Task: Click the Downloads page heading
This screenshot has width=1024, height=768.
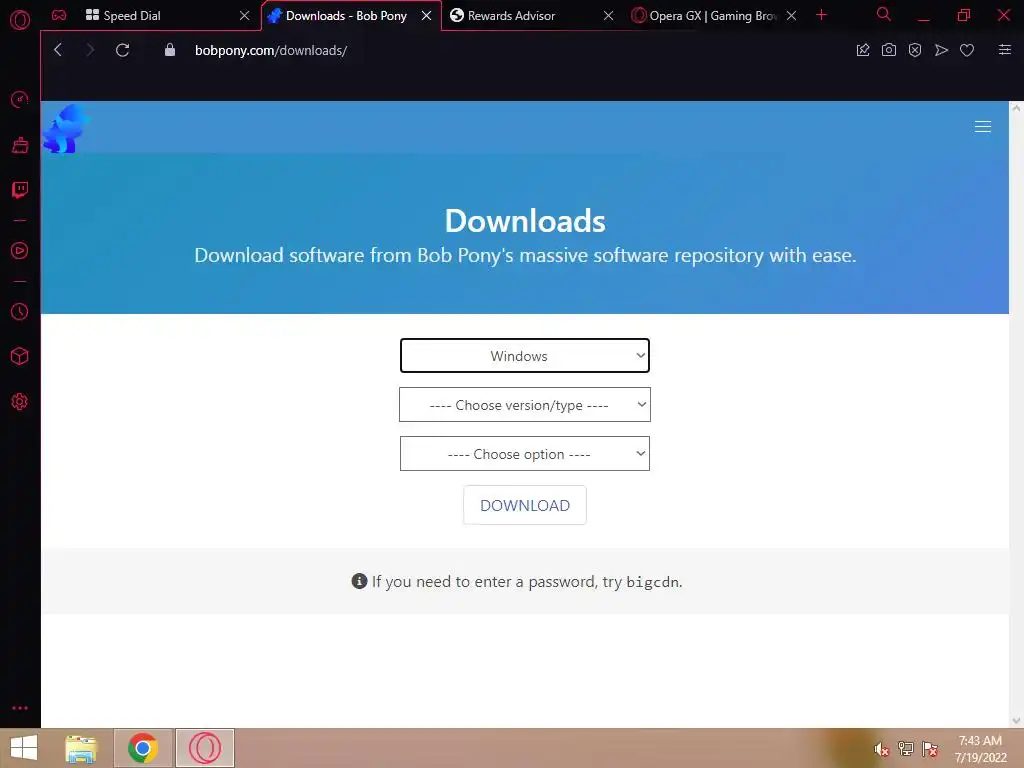Action: pyautogui.click(x=525, y=221)
